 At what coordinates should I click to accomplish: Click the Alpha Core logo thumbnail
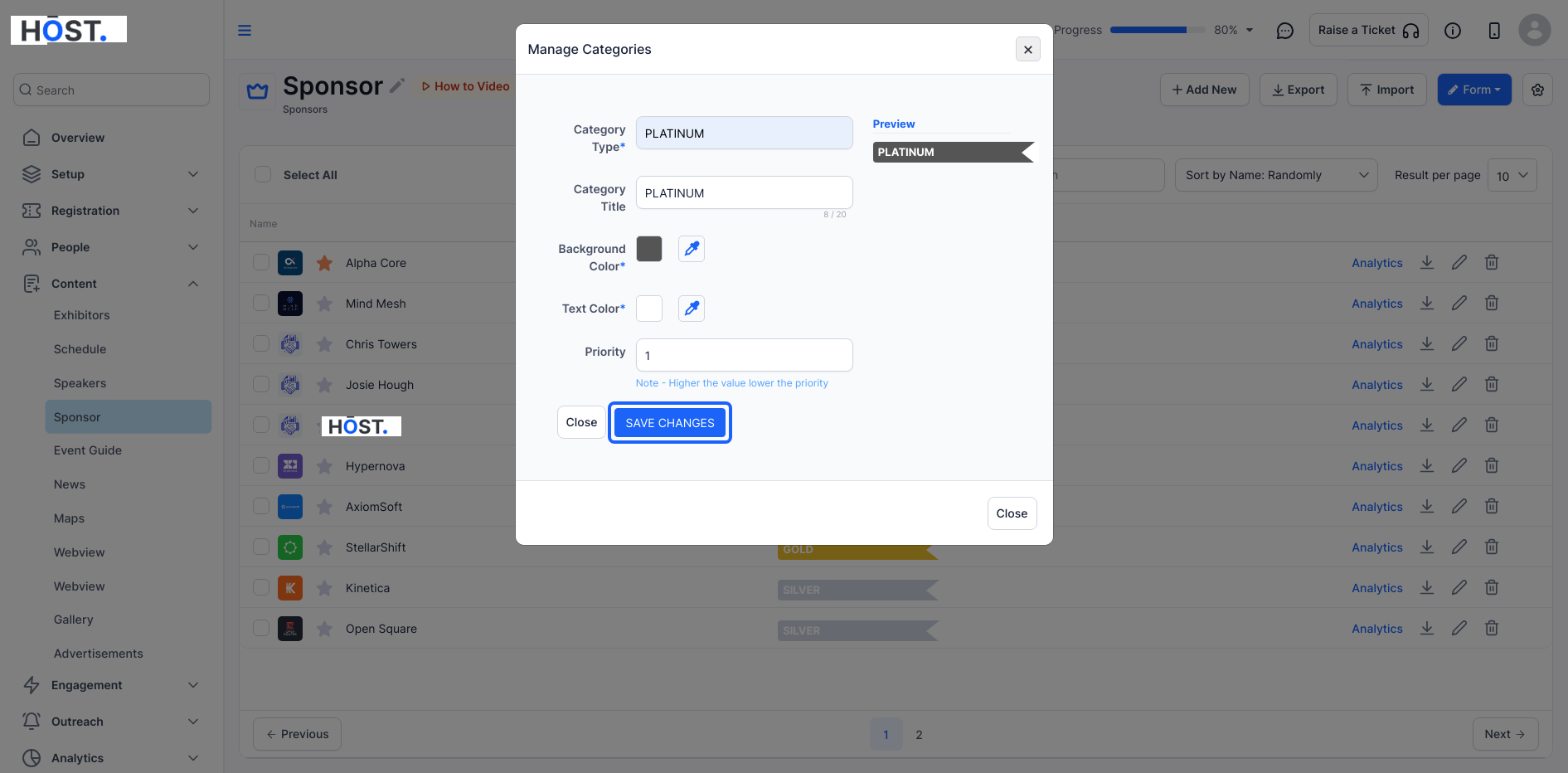coord(290,263)
